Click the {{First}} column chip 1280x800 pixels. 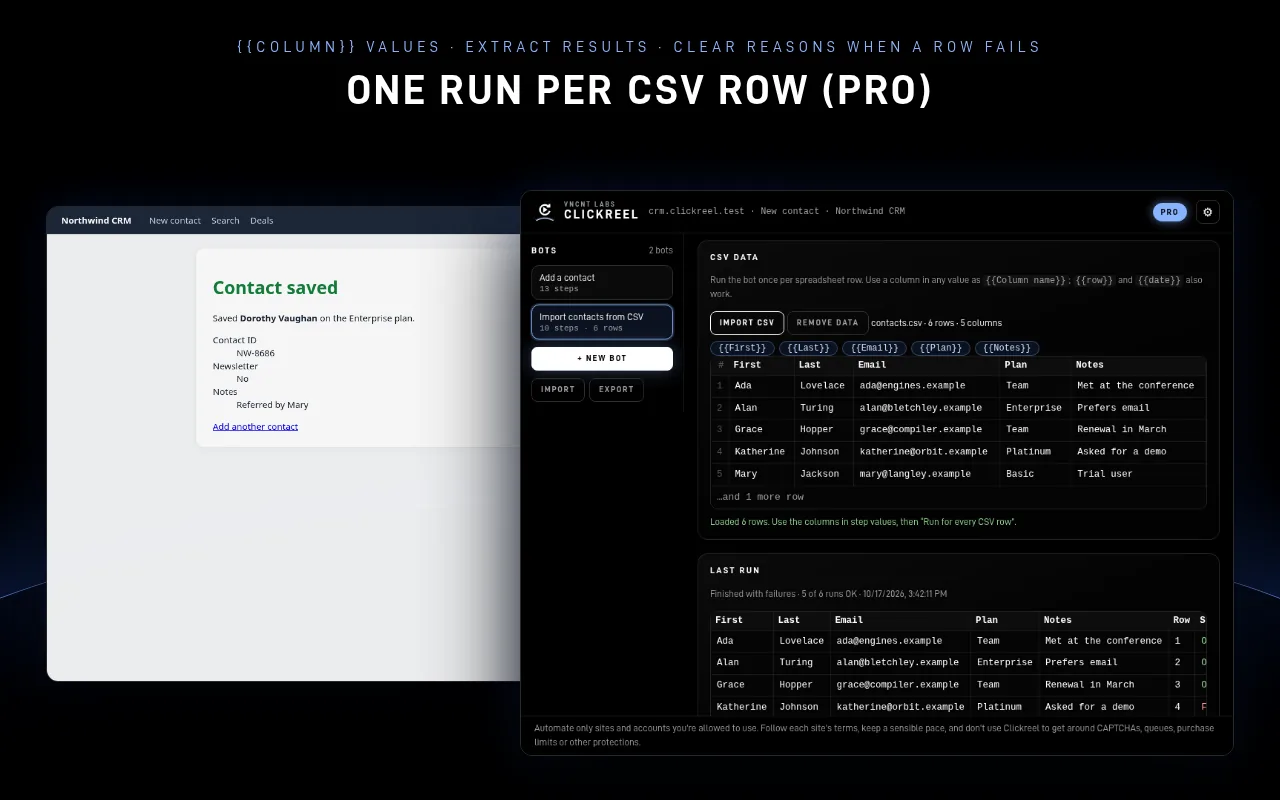[742, 348]
